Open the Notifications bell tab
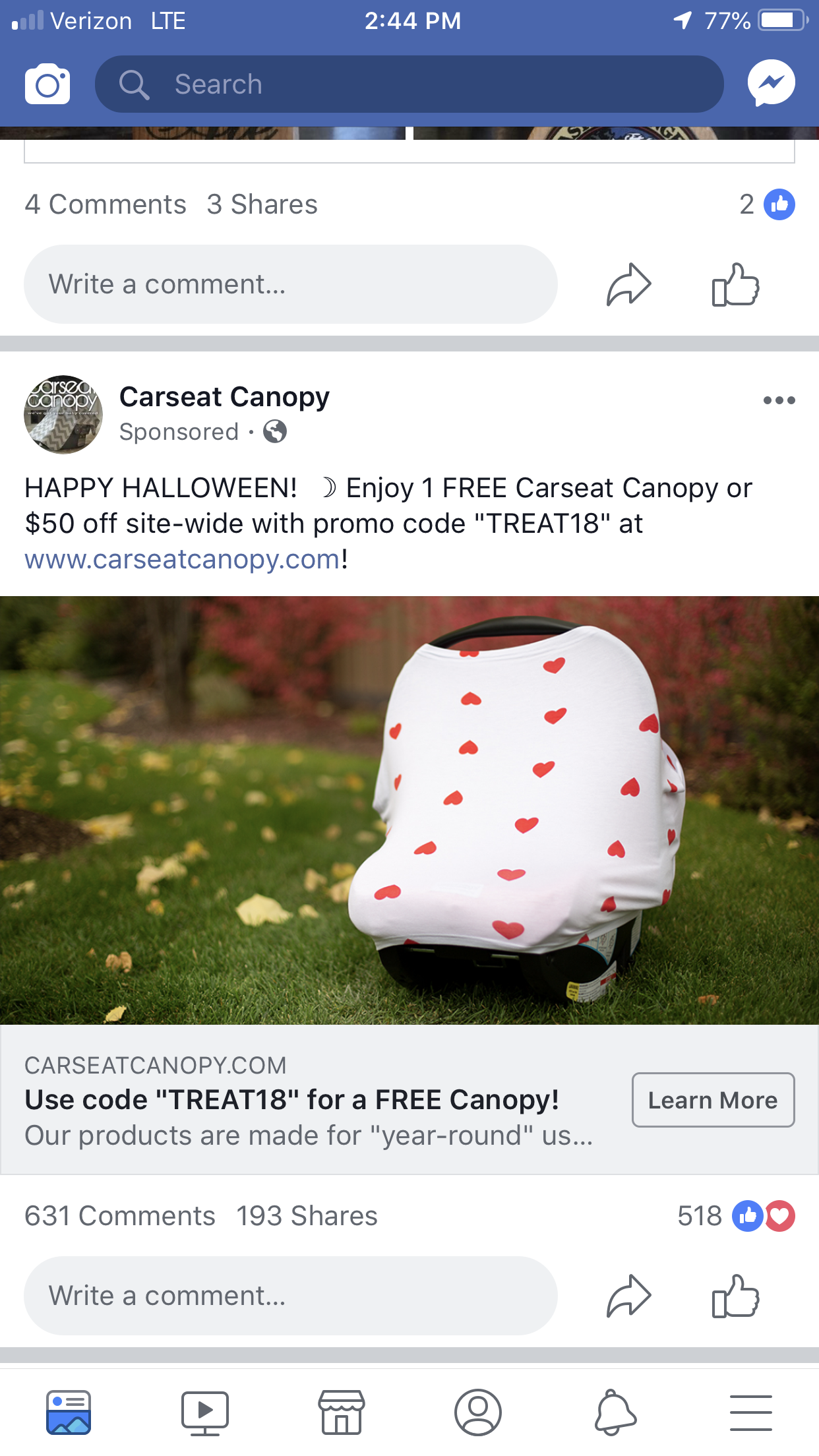The height and width of the screenshot is (1456, 819). (x=615, y=1413)
